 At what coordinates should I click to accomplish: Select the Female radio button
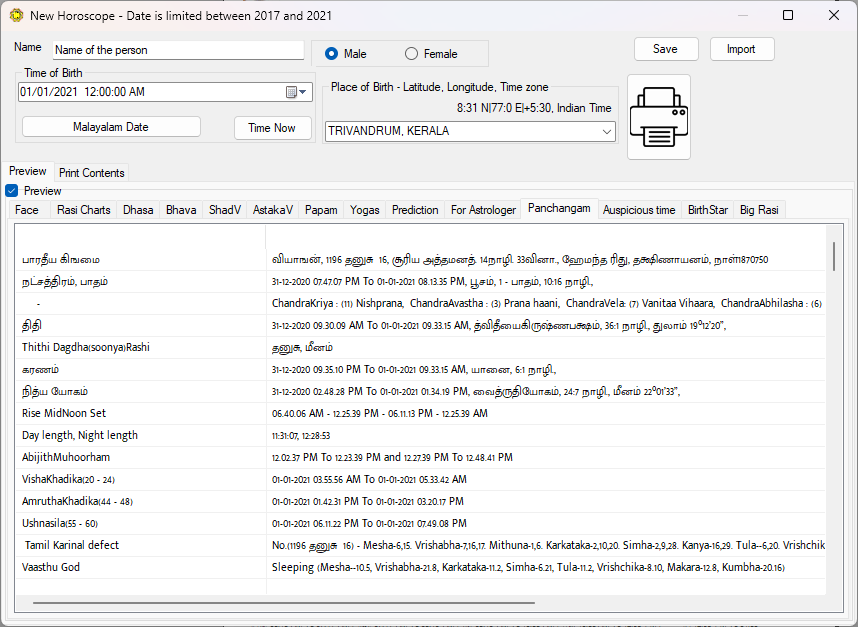click(x=411, y=54)
